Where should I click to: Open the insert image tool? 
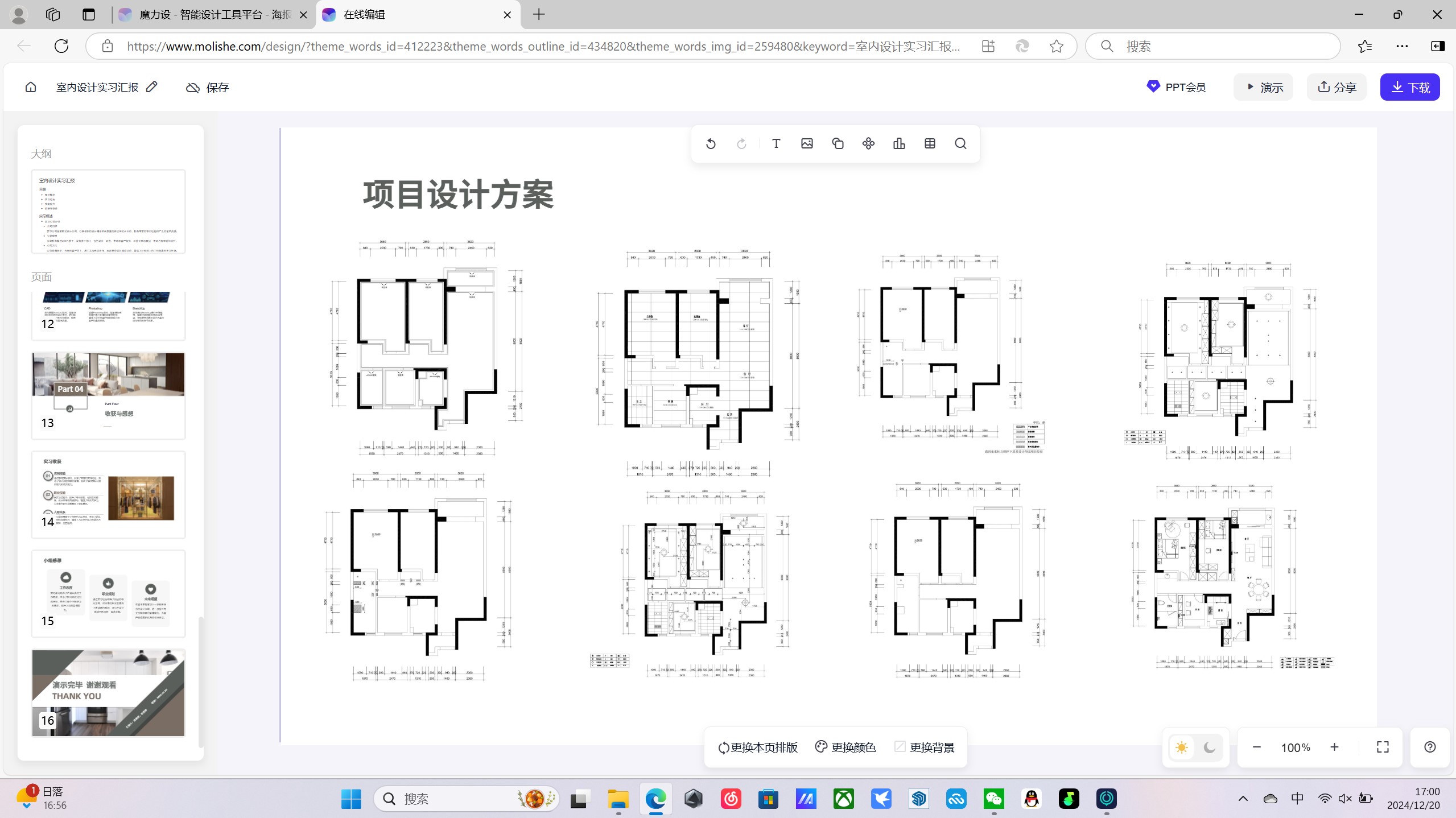coord(807,144)
